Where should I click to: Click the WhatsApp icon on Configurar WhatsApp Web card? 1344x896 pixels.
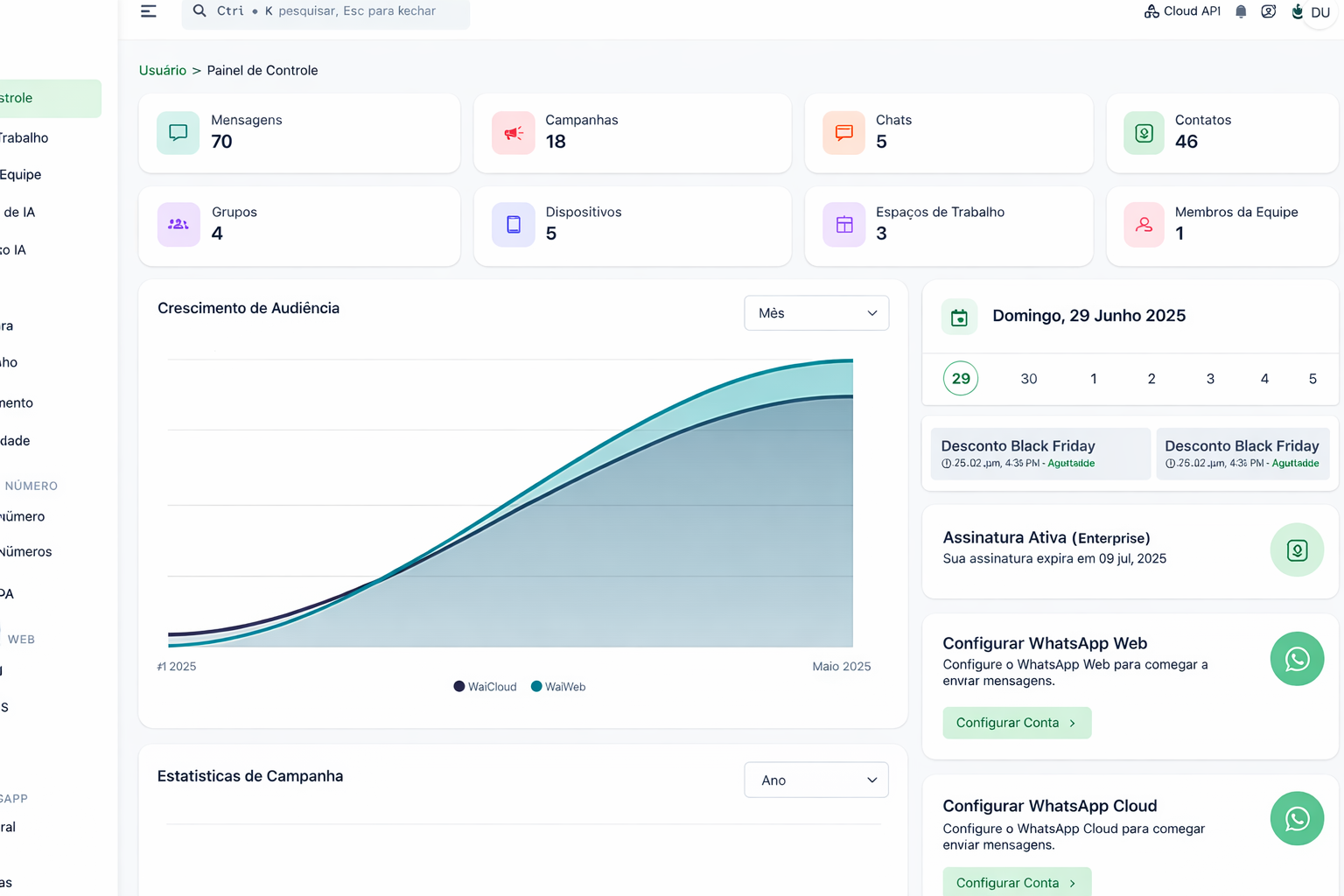click(x=1297, y=659)
